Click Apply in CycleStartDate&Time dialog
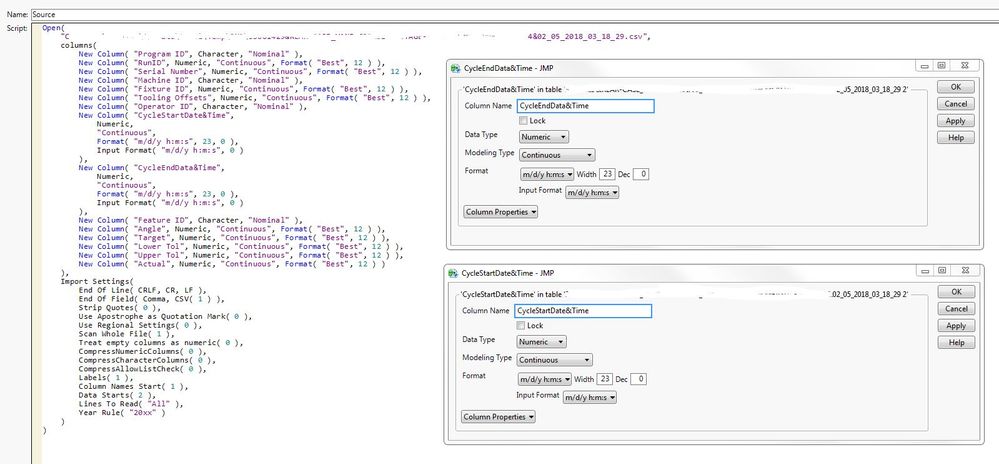The height and width of the screenshot is (464, 999). [x=956, y=325]
